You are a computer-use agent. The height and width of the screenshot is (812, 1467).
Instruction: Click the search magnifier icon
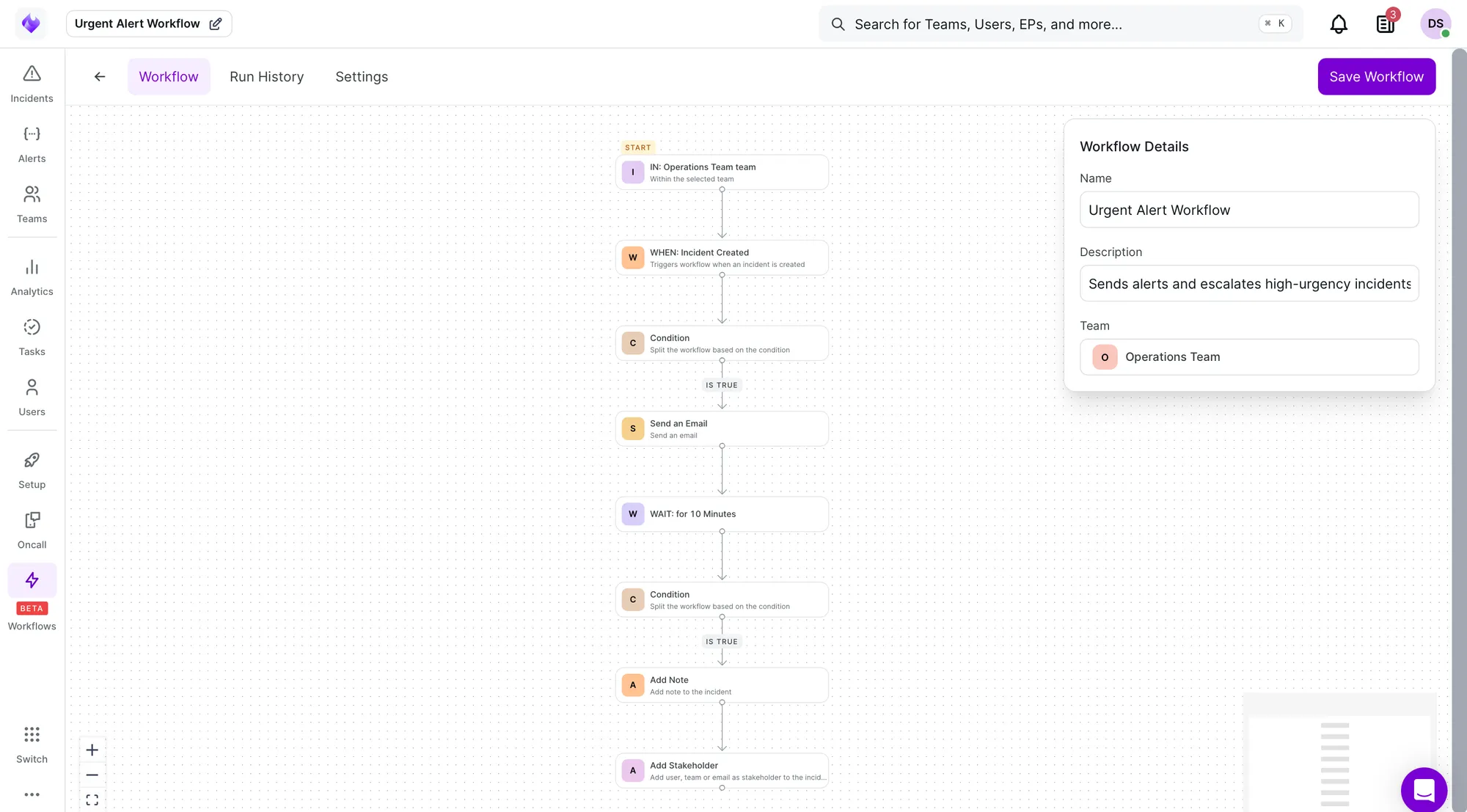click(838, 24)
